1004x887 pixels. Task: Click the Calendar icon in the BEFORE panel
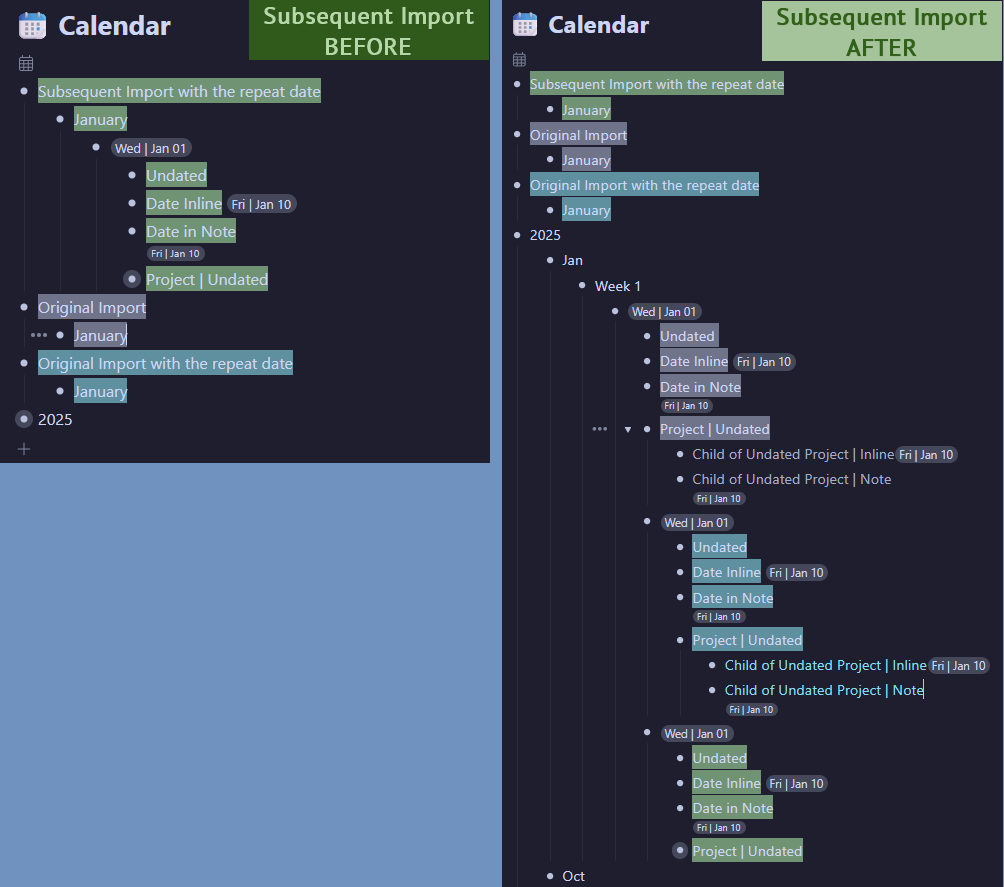click(33, 26)
